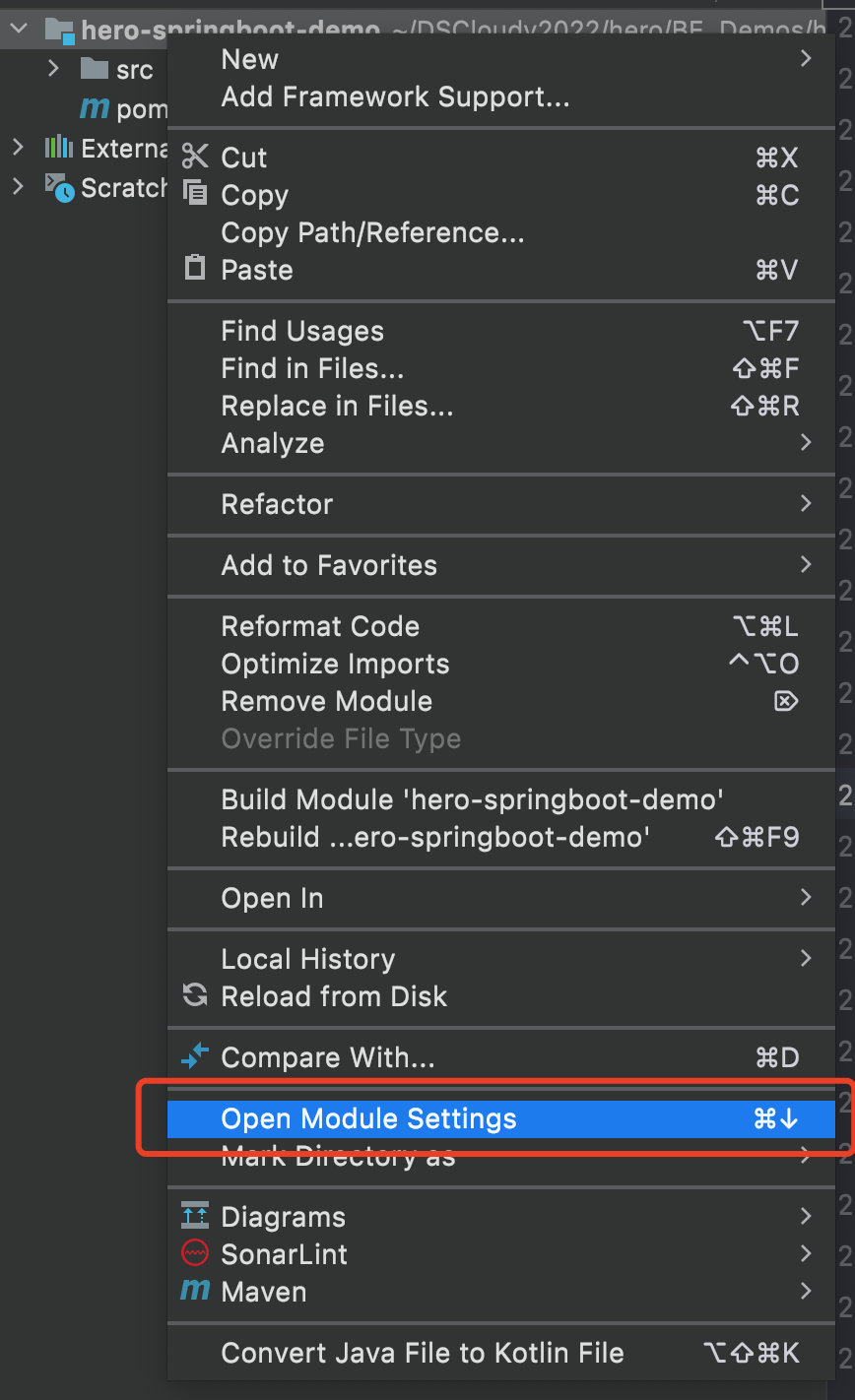The height and width of the screenshot is (1400, 855).
Task: Open the New submenu arrow
Action: click(x=806, y=59)
